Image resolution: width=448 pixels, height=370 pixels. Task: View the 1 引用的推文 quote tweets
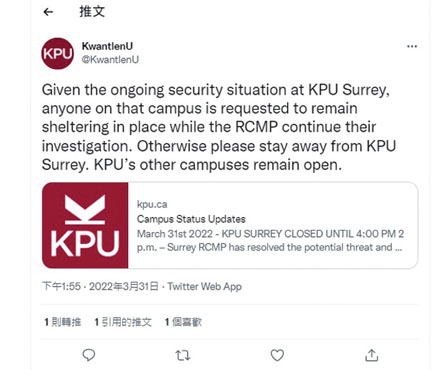coord(123,322)
